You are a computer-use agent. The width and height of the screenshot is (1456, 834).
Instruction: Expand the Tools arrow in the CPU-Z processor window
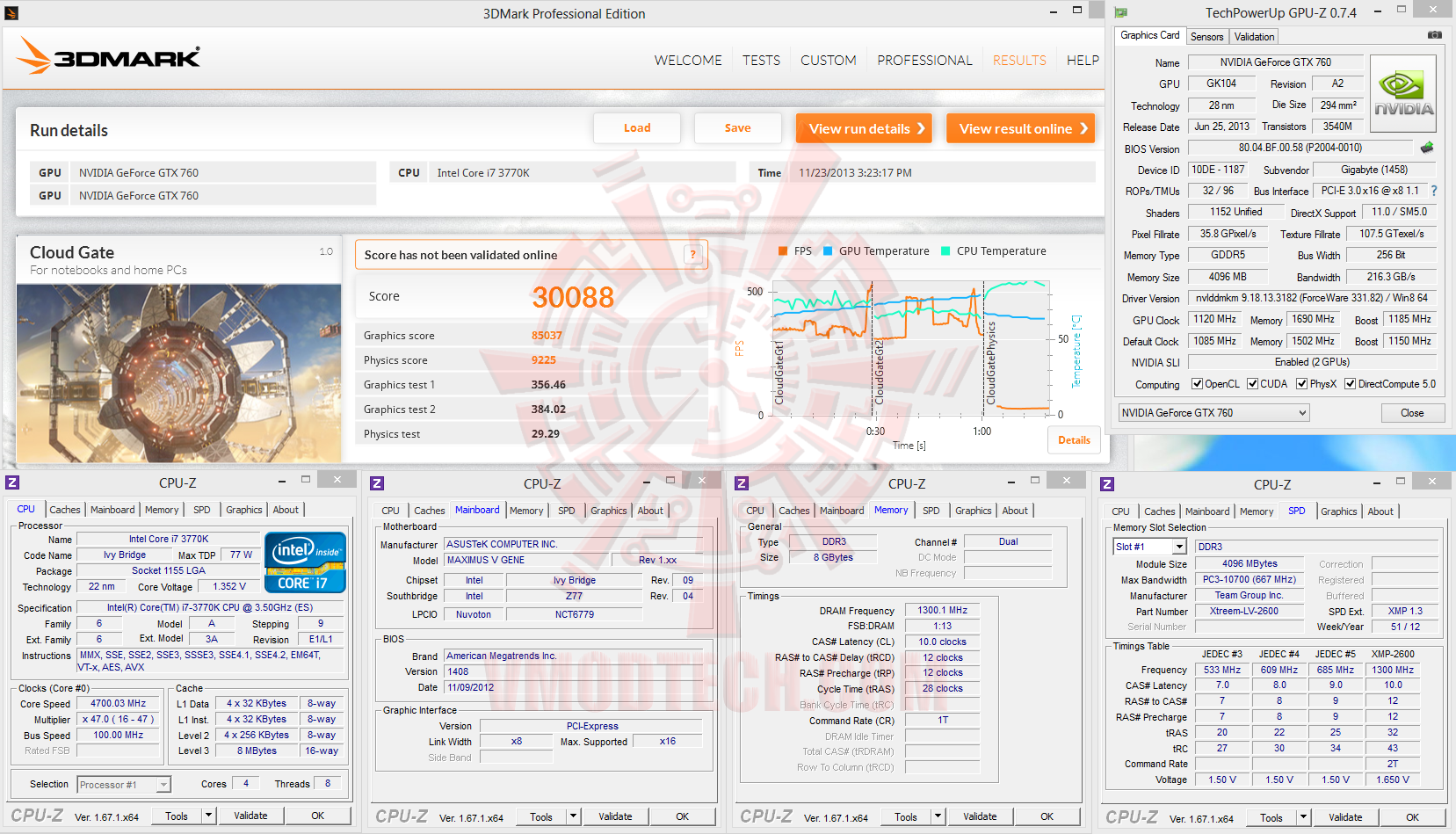pyautogui.click(x=209, y=816)
